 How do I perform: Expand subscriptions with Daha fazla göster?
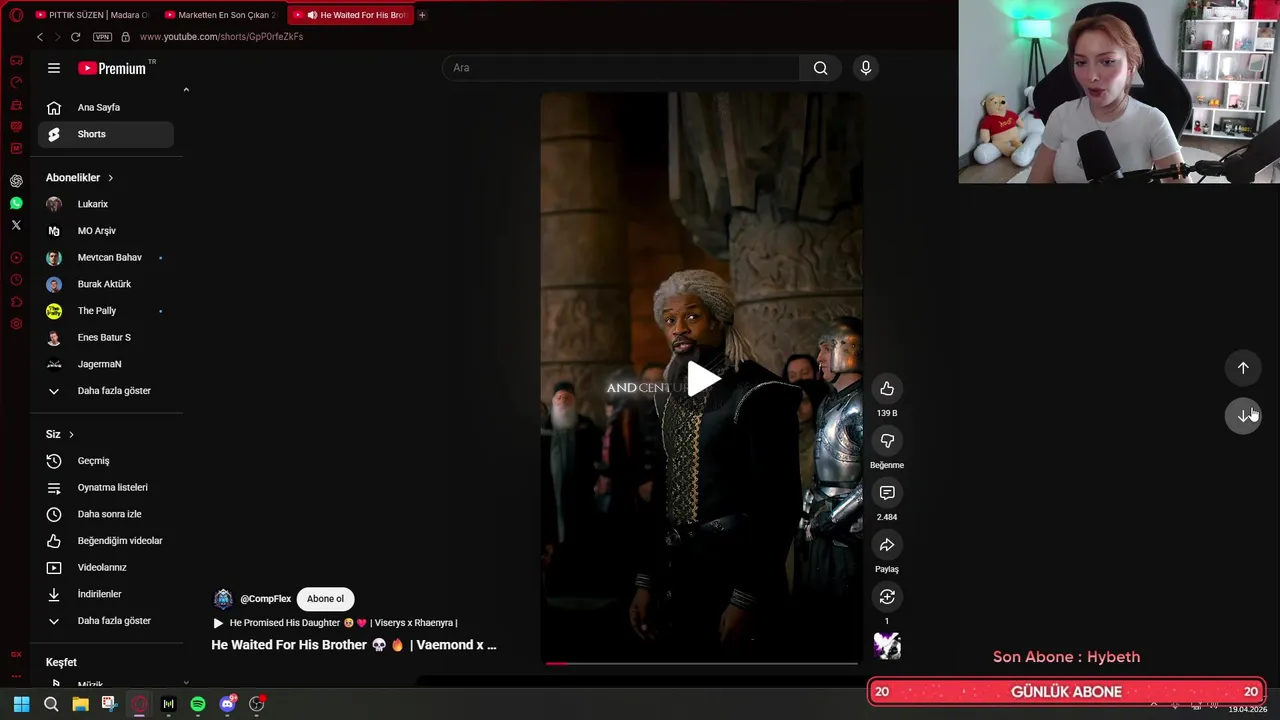pyautogui.click(x=106, y=391)
